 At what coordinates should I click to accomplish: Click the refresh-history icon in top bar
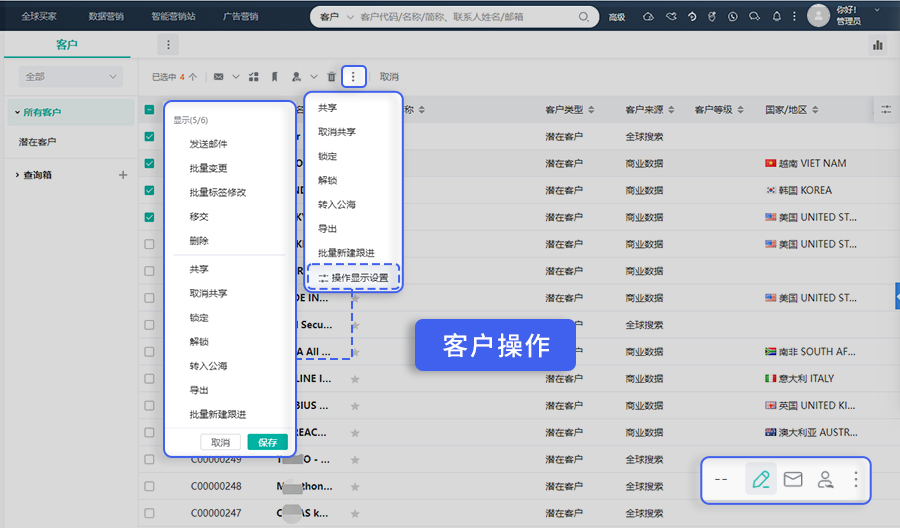pos(692,17)
